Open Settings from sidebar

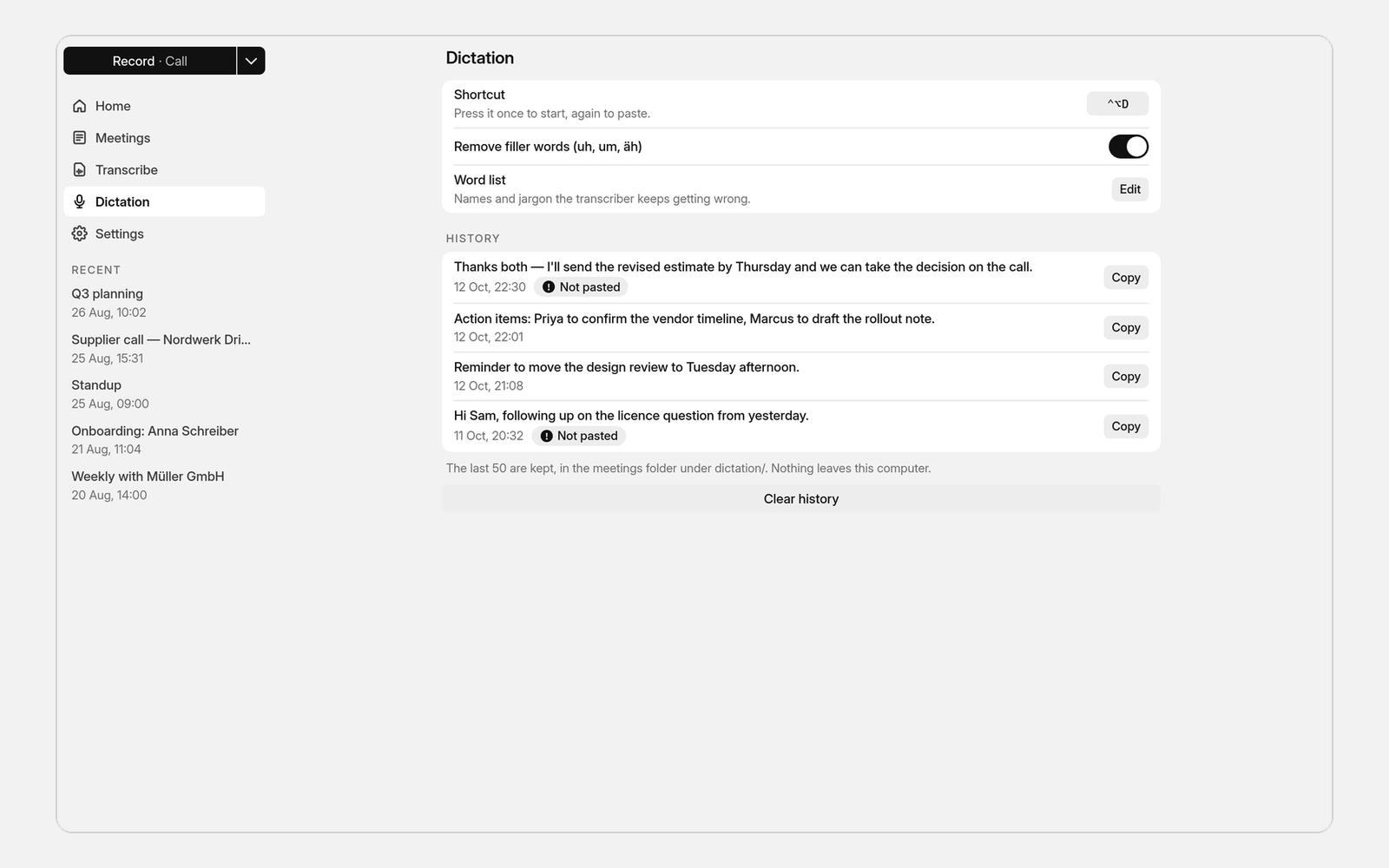pos(164,233)
